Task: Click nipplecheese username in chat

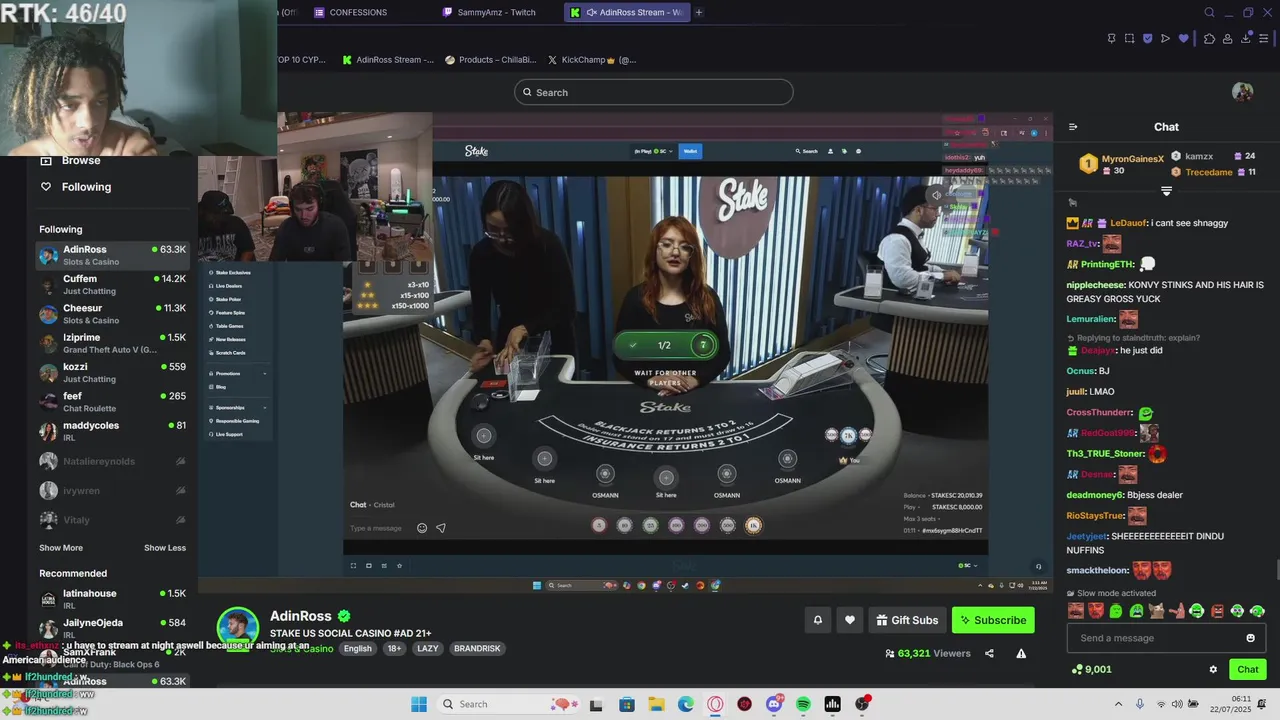Action: tap(1095, 285)
